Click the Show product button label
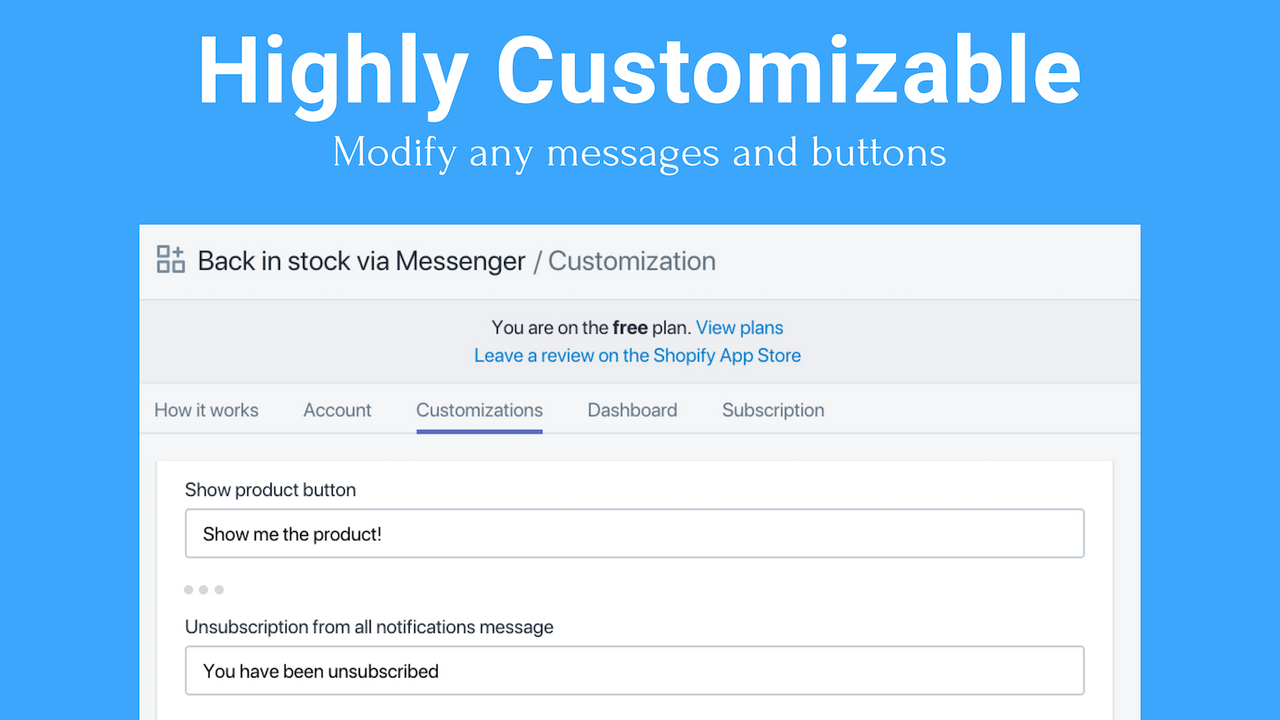The width and height of the screenshot is (1280, 720). [x=270, y=490]
